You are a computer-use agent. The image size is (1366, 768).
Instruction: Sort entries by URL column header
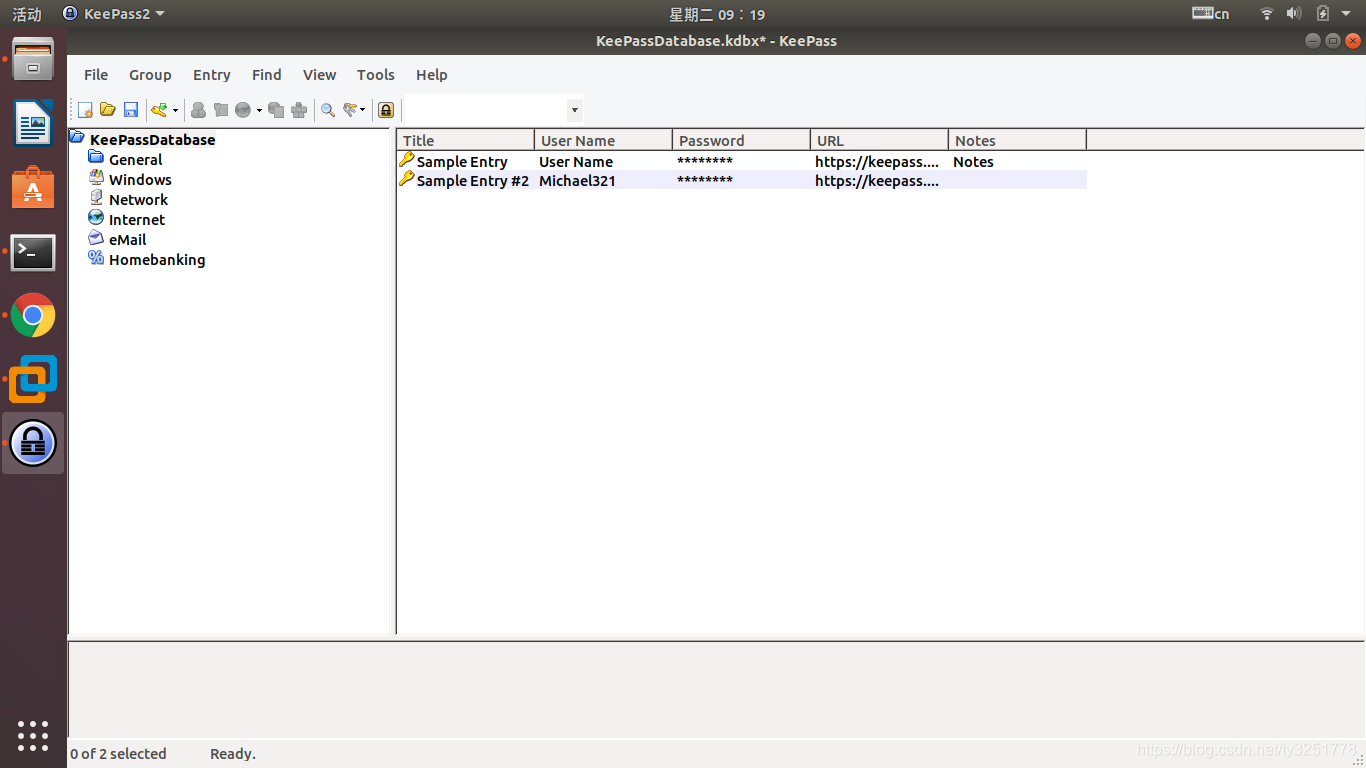(x=880, y=140)
